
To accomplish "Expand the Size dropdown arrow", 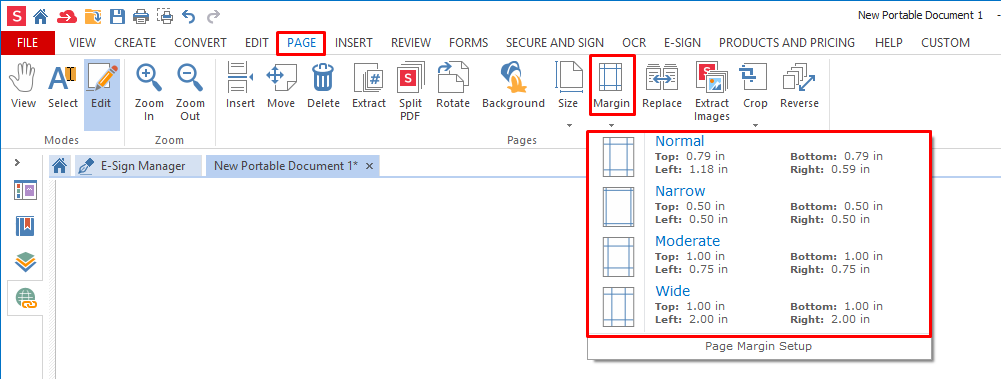I will click(x=568, y=125).
